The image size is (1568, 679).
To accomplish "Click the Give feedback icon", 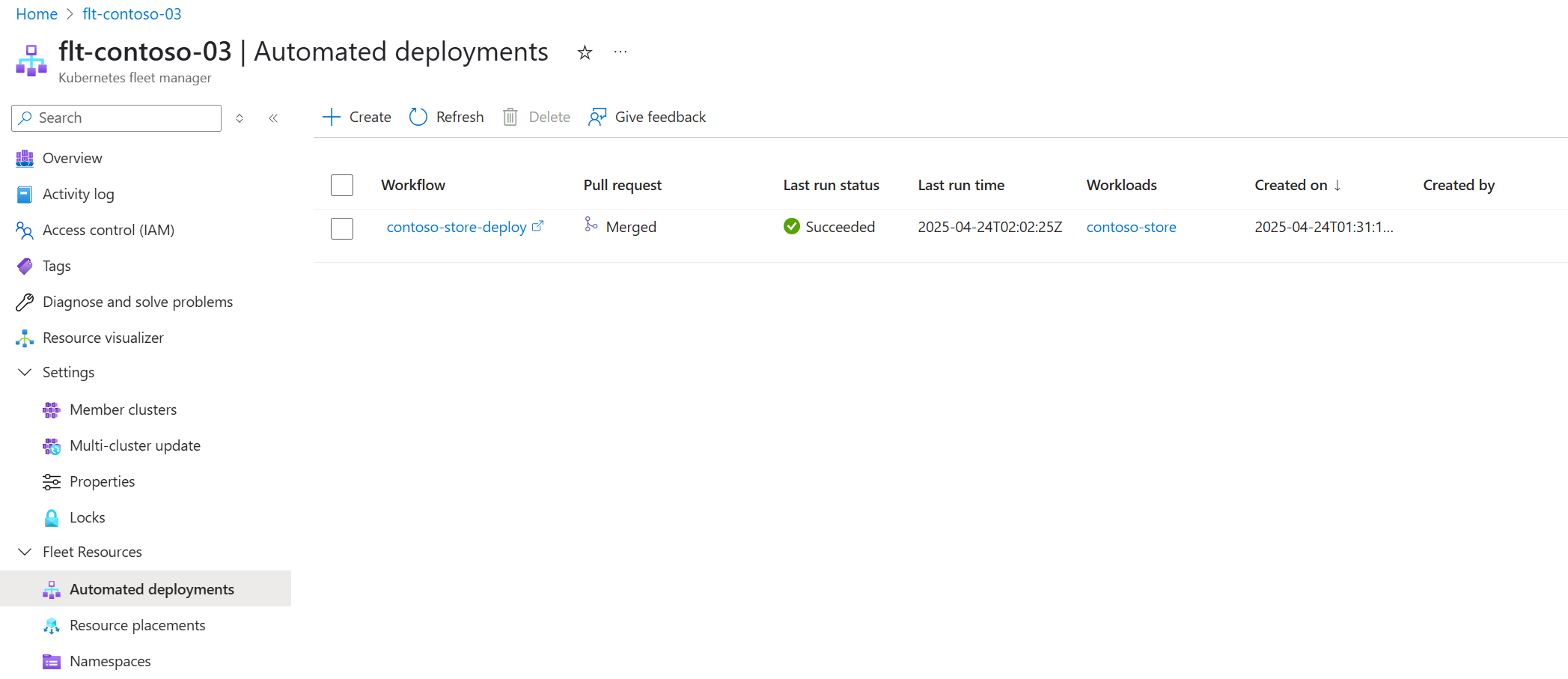I will click(x=597, y=117).
